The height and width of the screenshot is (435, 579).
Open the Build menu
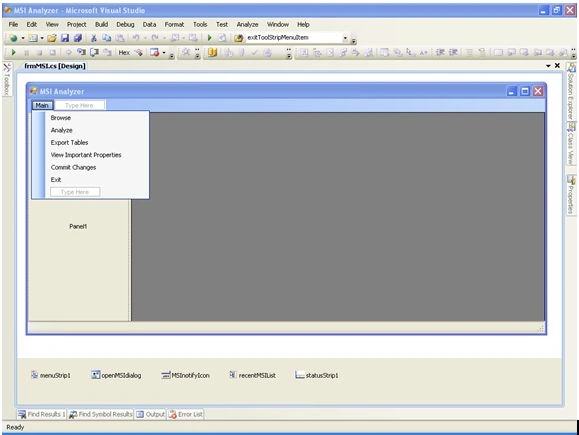click(101, 24)
